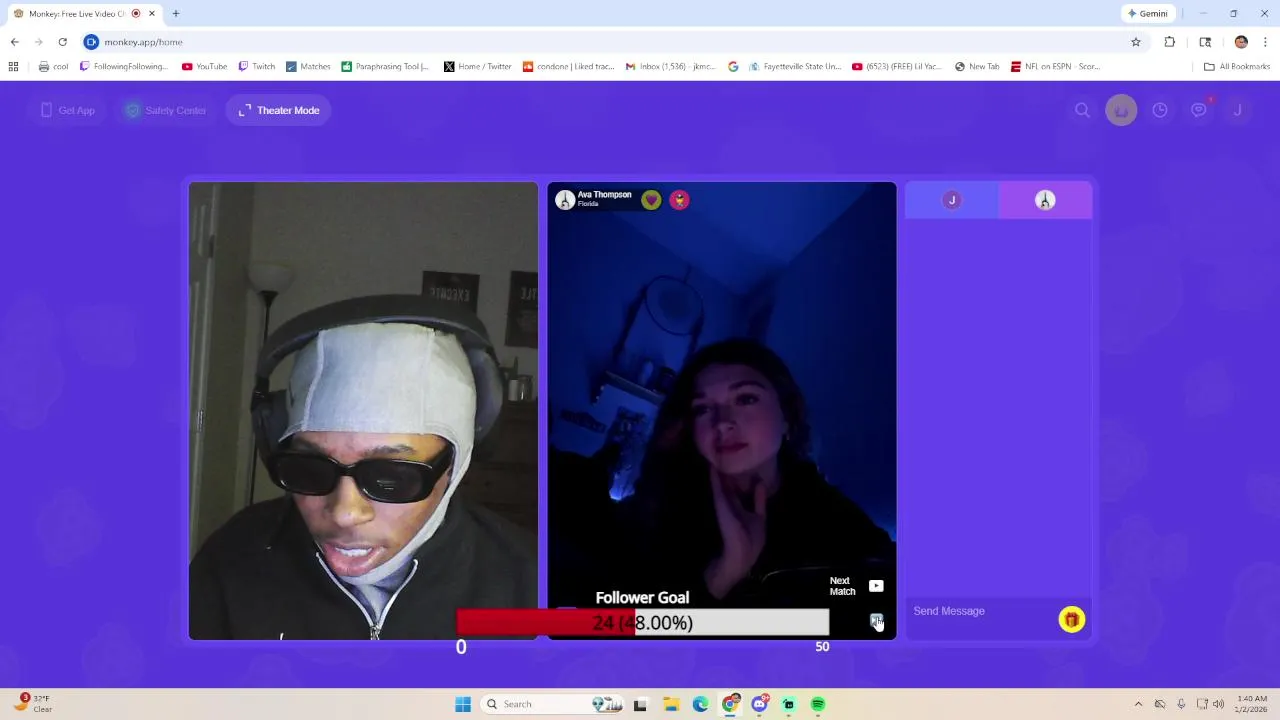Open Chrome three-dot menu
Image resolution: width=1280 pixels, height=720 pixels.
[1265, 42]
